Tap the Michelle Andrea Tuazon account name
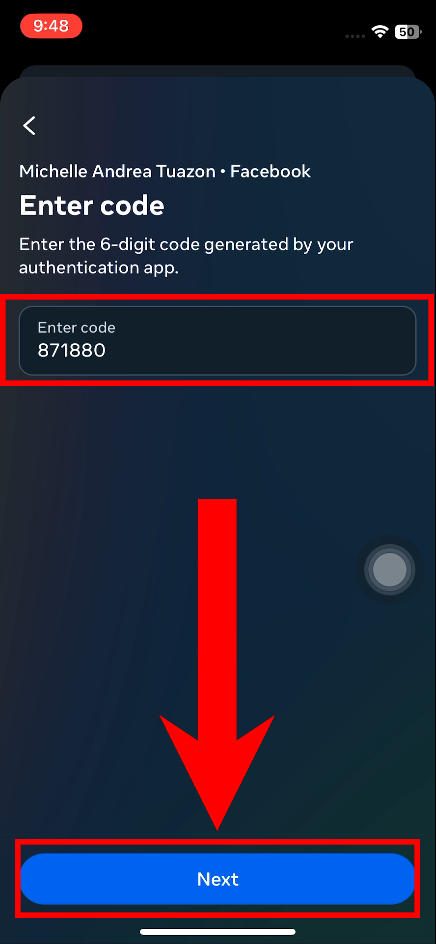Viewport: 436px width, 944px height. pyautogui.click(x=117, y=172)
